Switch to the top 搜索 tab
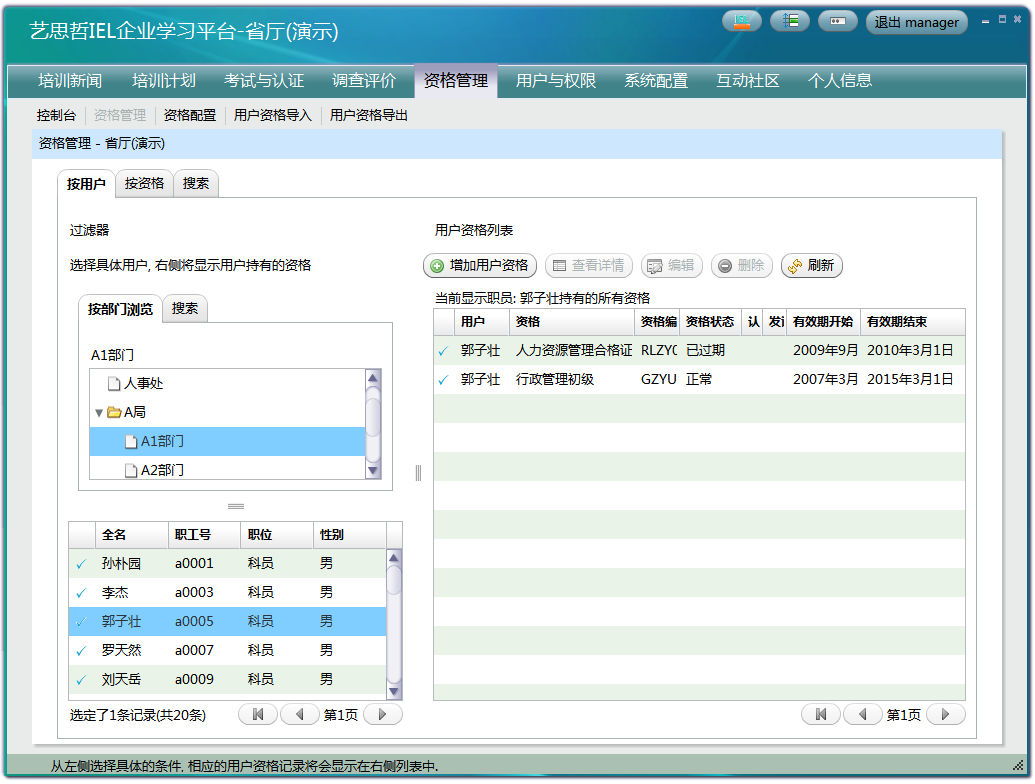 click(196, 183)
